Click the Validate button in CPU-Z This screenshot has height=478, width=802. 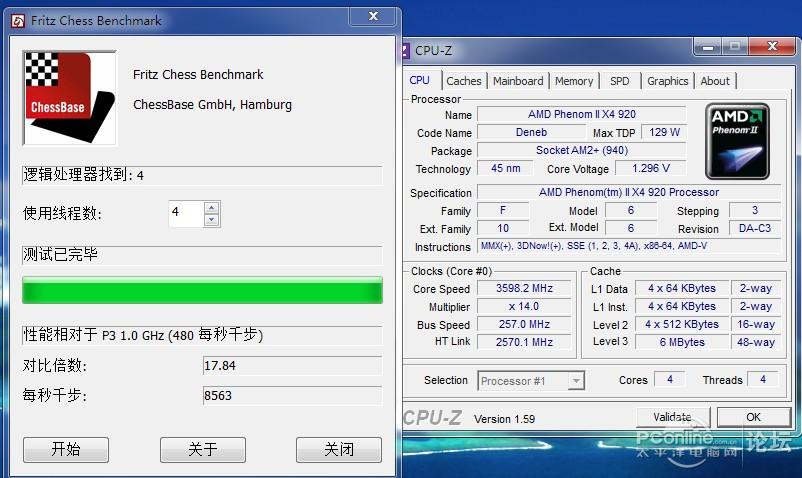(673, 417)
